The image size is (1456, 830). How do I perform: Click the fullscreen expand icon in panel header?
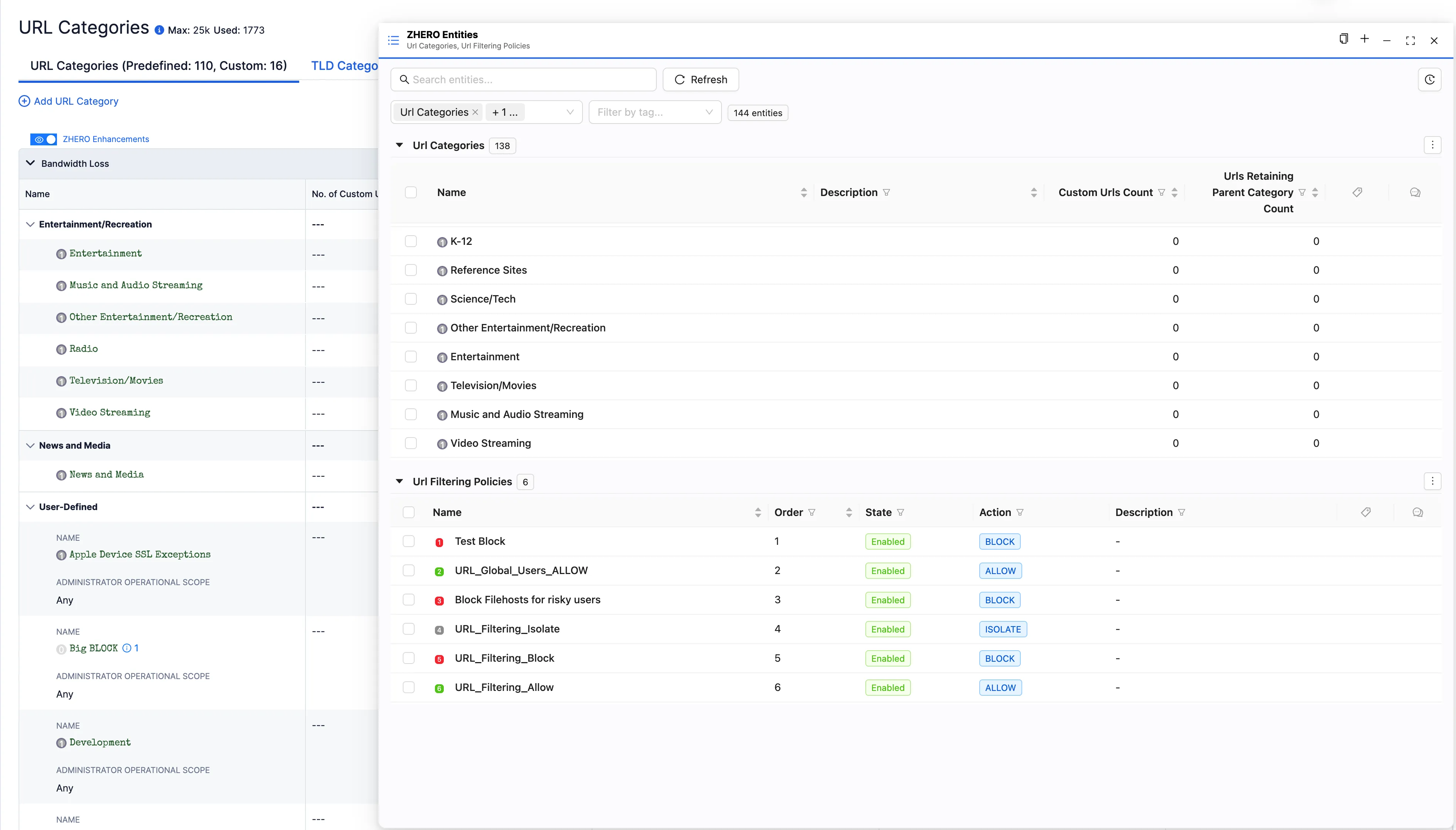pyautogui.click(x=1411, y=40)
